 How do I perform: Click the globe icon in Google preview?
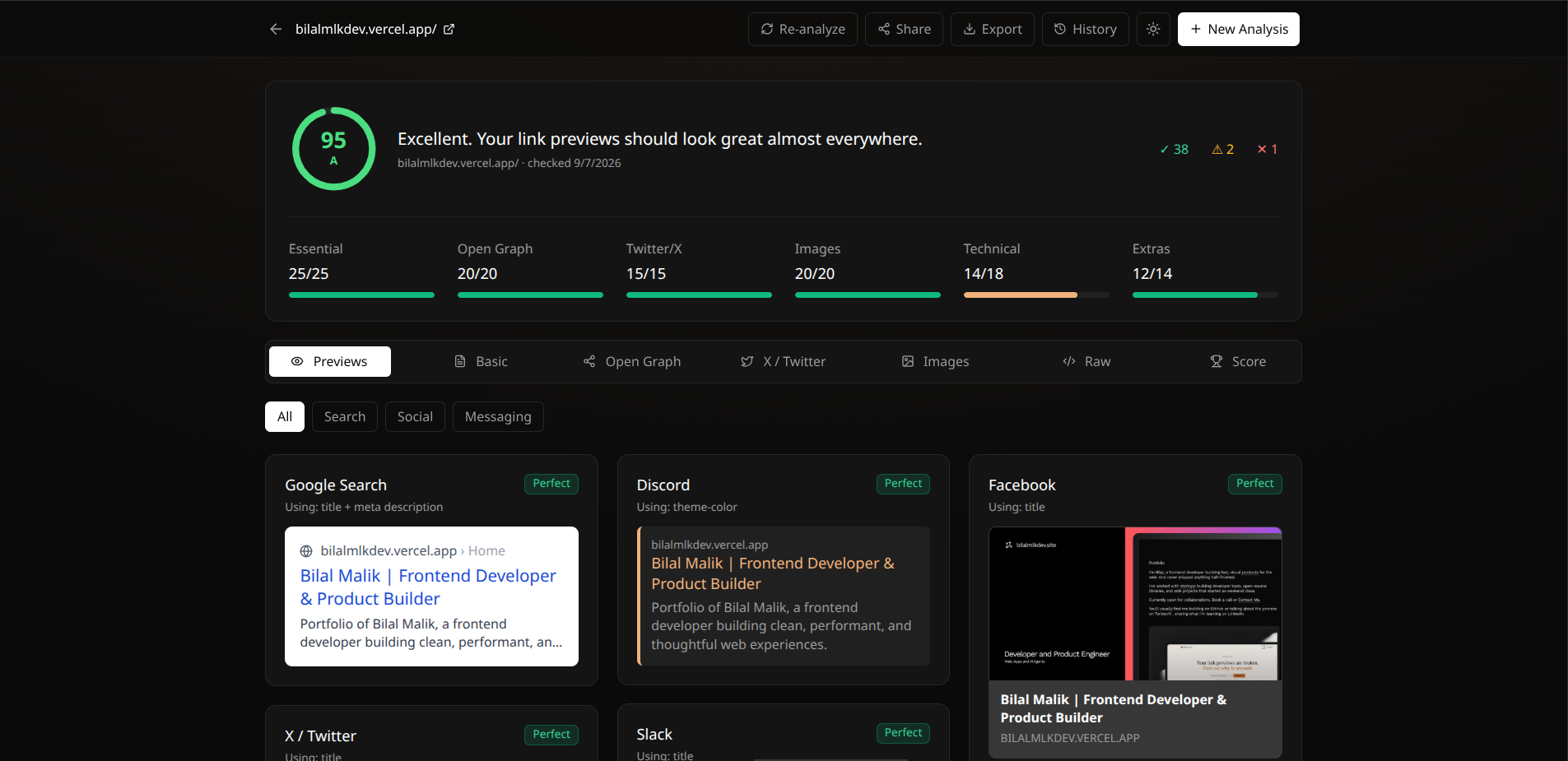tap(306, 551)
